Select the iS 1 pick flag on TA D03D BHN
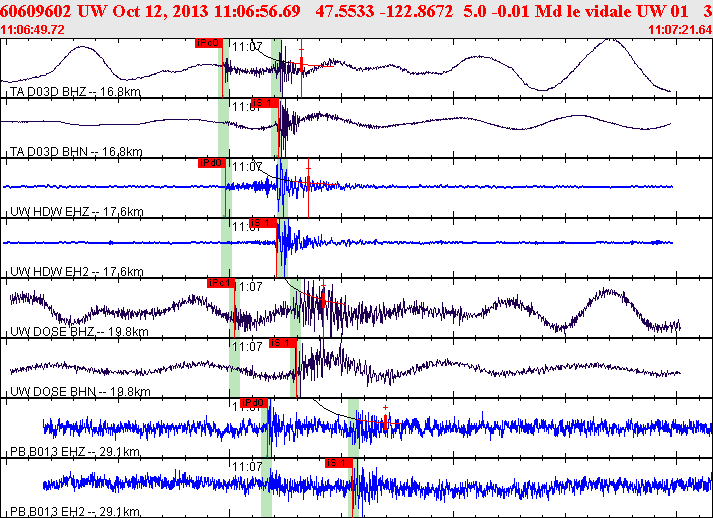The width and height of the screenshot is (713, 518). point(265,103)
